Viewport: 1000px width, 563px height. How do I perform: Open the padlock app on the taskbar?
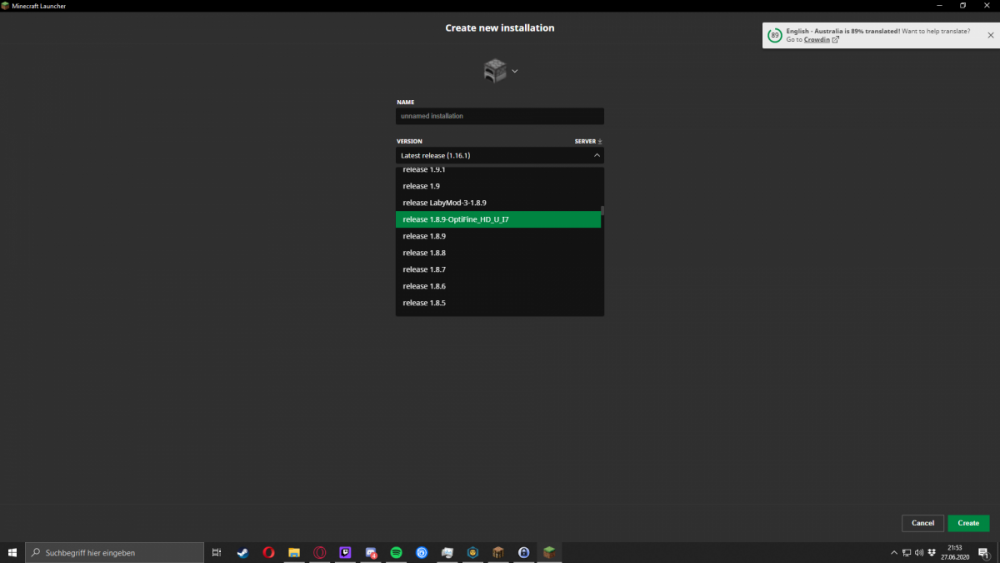[x=524, y=552]
